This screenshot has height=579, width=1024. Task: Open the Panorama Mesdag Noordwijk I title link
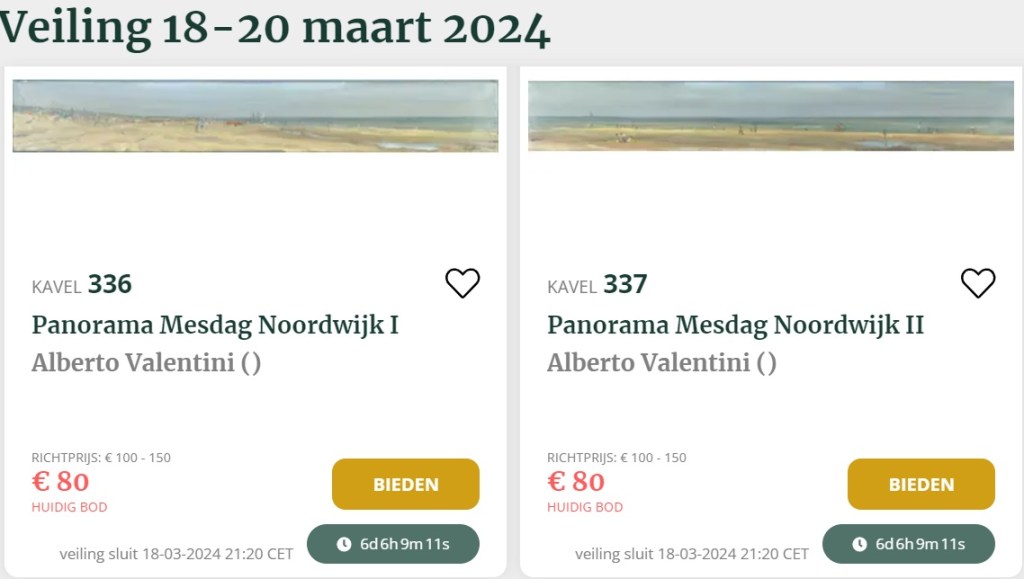(x=215, y=325)
